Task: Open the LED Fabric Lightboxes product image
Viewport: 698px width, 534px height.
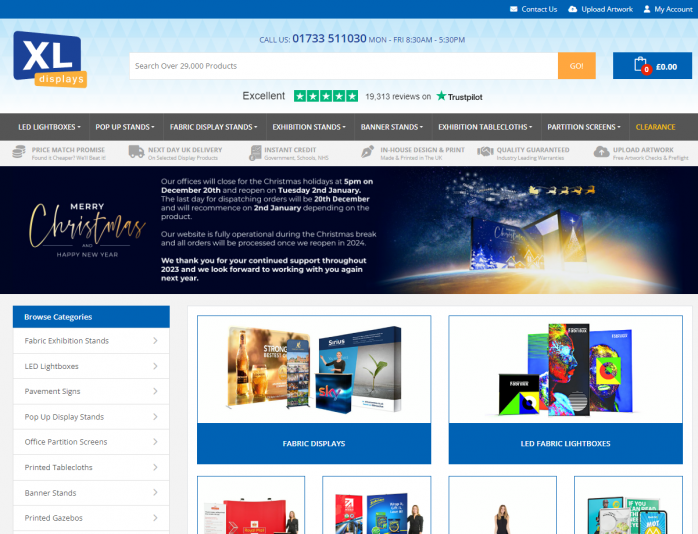Action: [x=565, y=369]
